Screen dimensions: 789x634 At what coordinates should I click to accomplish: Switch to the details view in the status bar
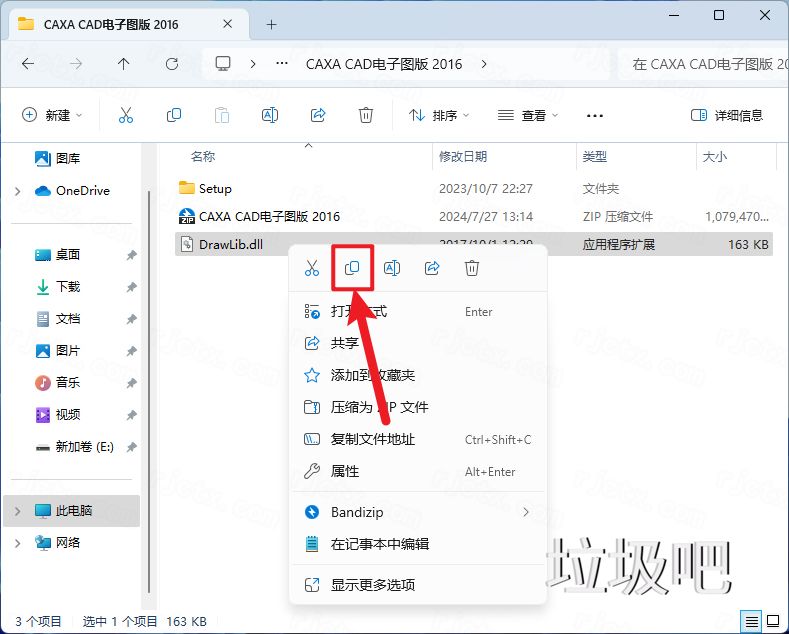click(x=752, y=621)
